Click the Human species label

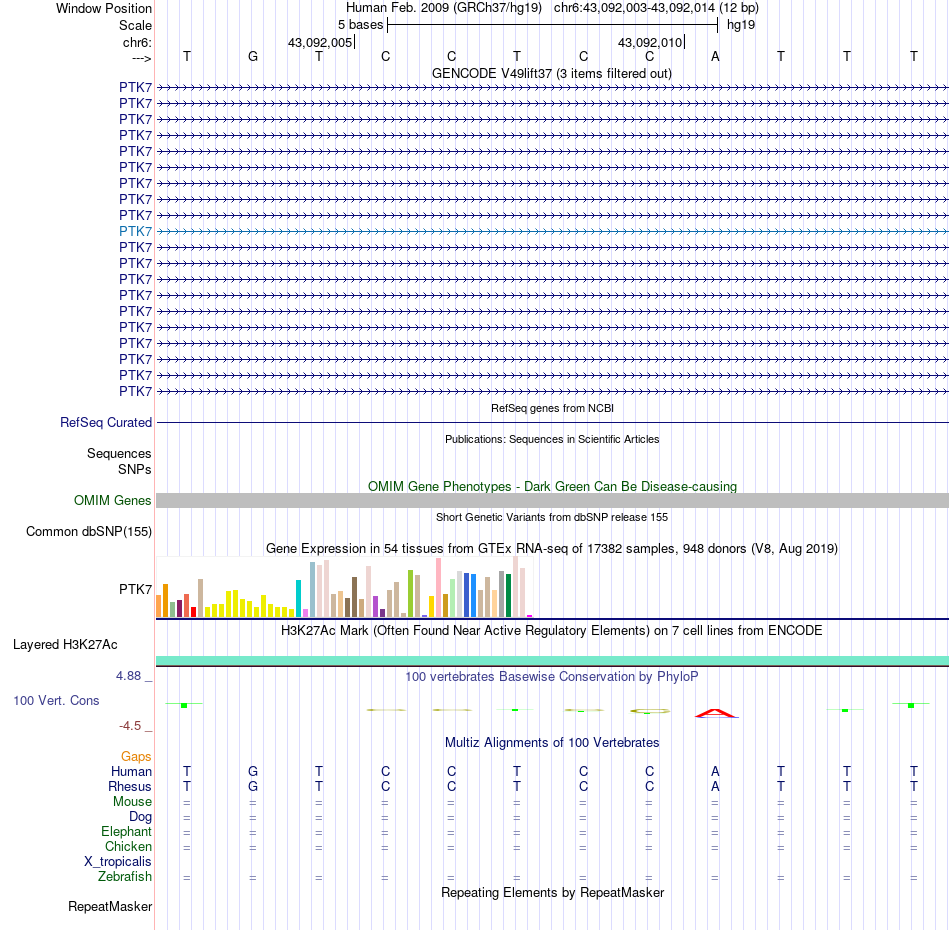131,771
